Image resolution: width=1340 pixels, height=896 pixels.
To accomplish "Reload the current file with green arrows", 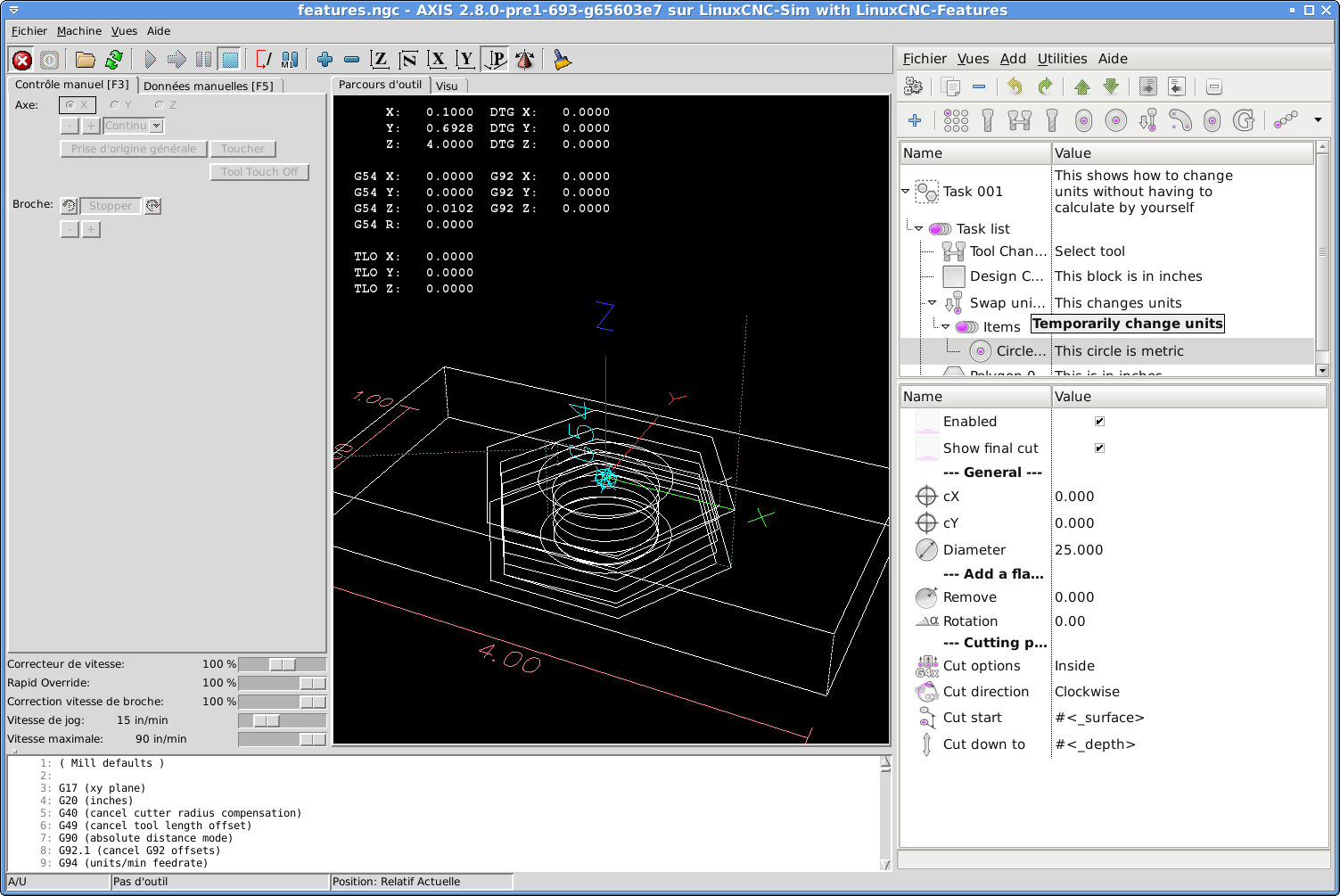I will pos(114,60).
